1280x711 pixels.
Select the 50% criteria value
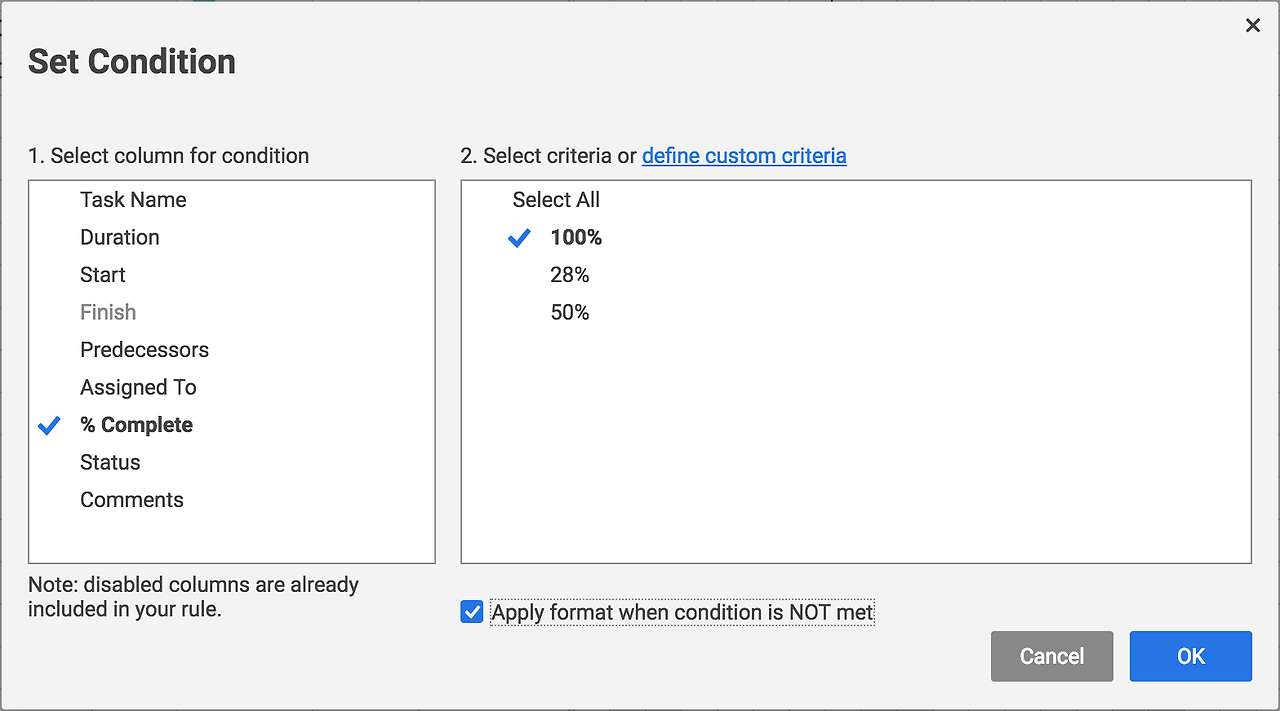(x=570, y=313)
